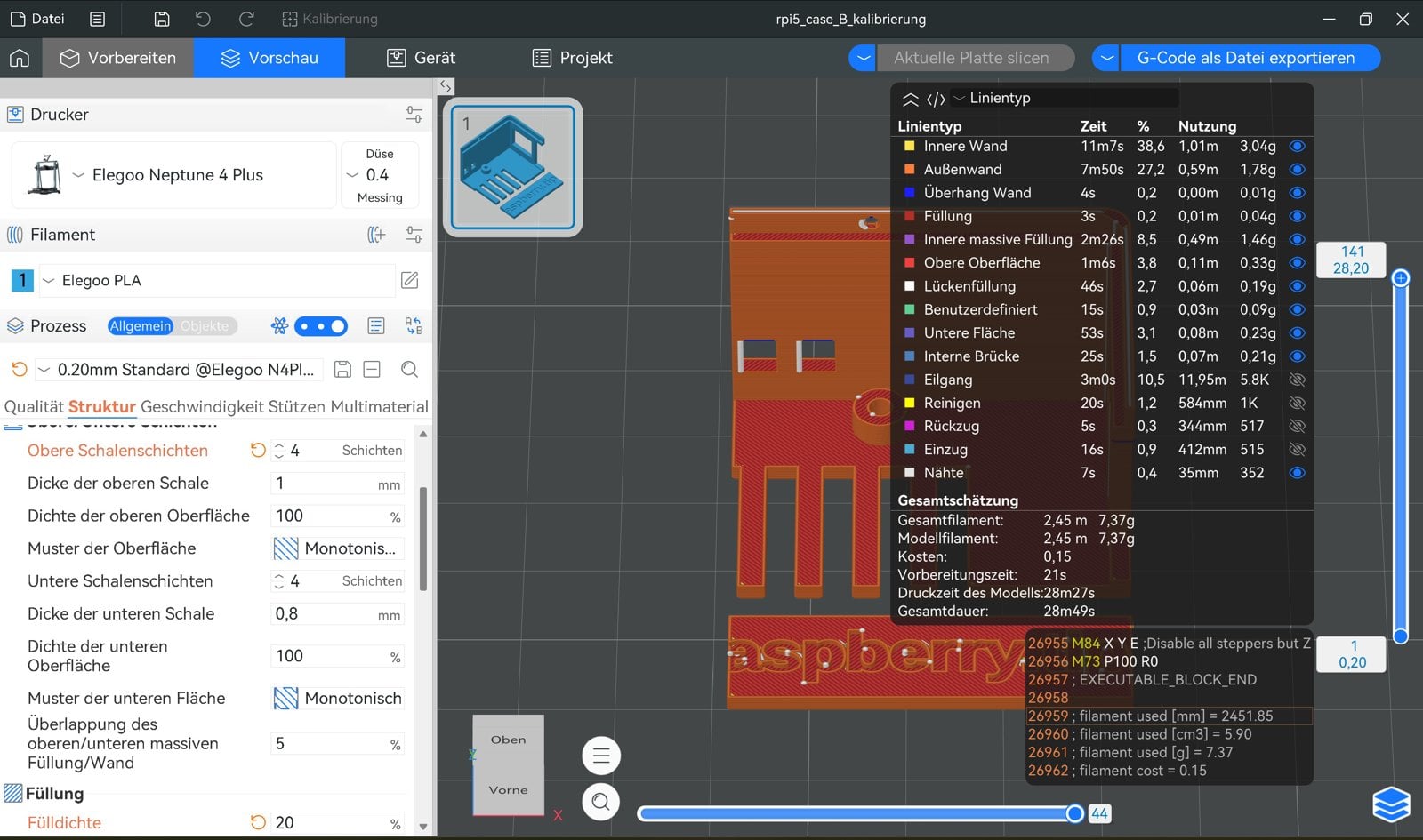
Task: Click the add filament icon
Action: (x=376, y=235)
